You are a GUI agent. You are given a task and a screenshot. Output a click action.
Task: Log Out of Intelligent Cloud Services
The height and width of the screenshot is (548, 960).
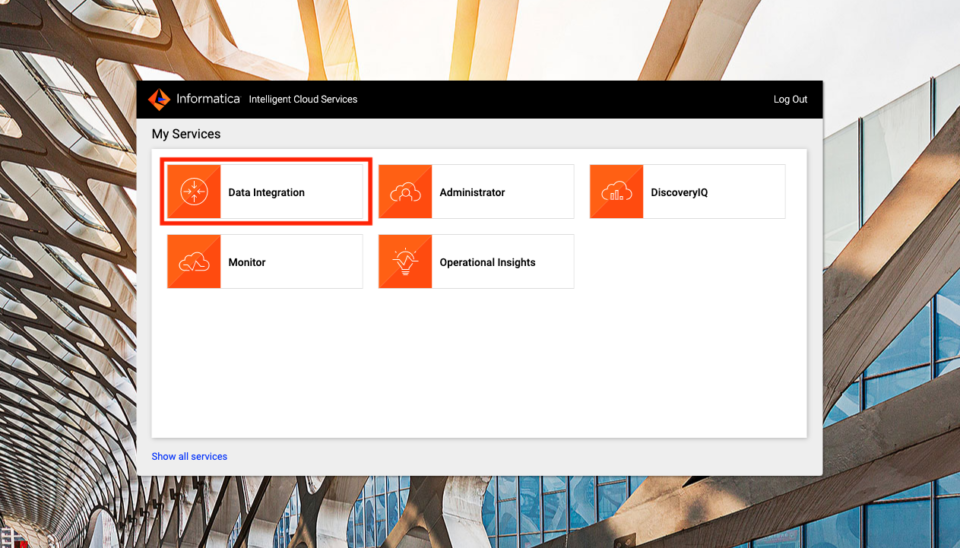click(790, 99)
